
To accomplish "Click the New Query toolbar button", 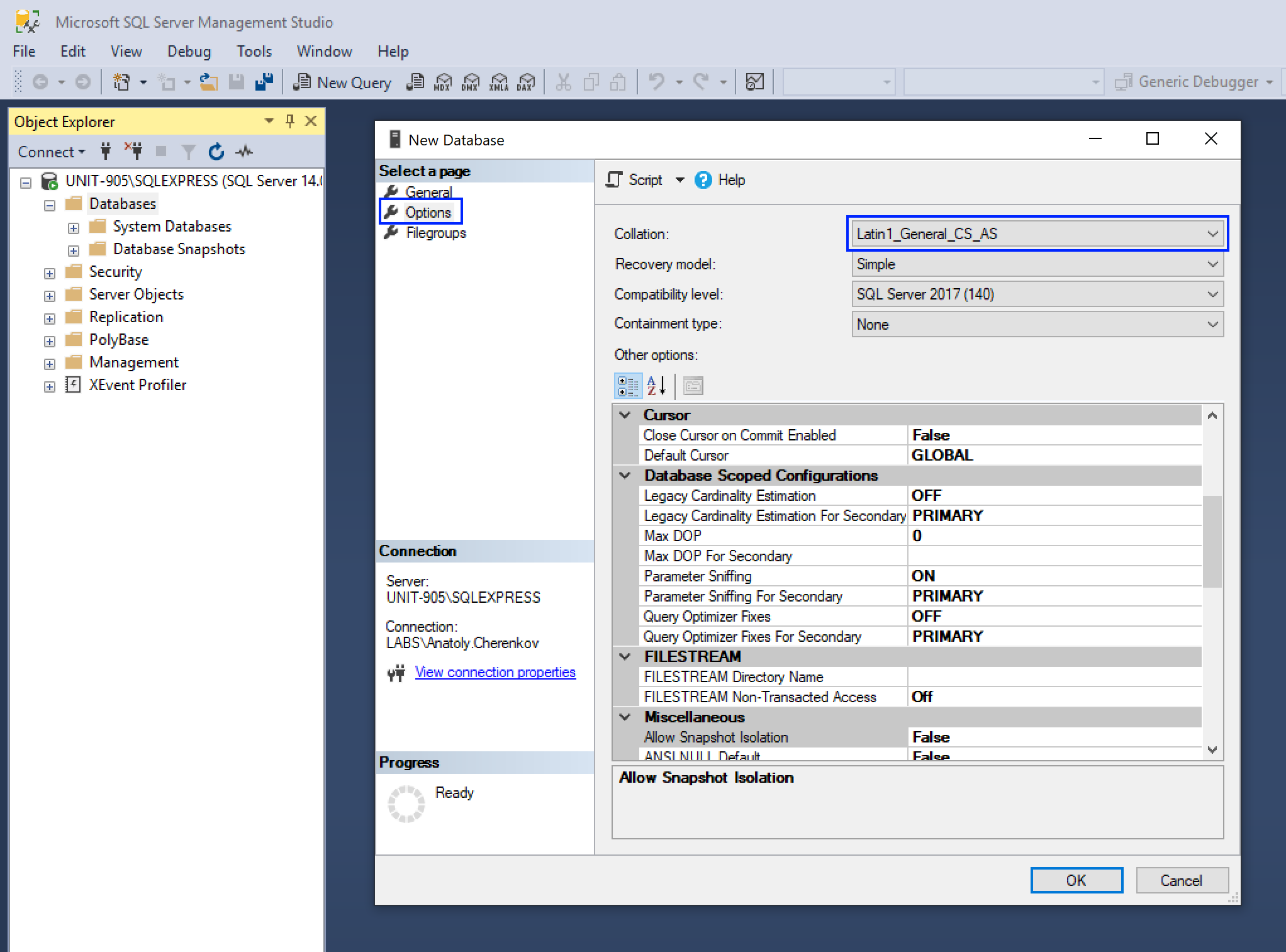I will 343,82.
